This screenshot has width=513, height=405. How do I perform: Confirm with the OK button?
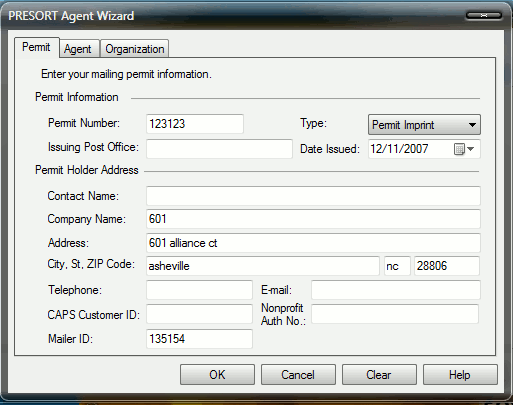217,375
